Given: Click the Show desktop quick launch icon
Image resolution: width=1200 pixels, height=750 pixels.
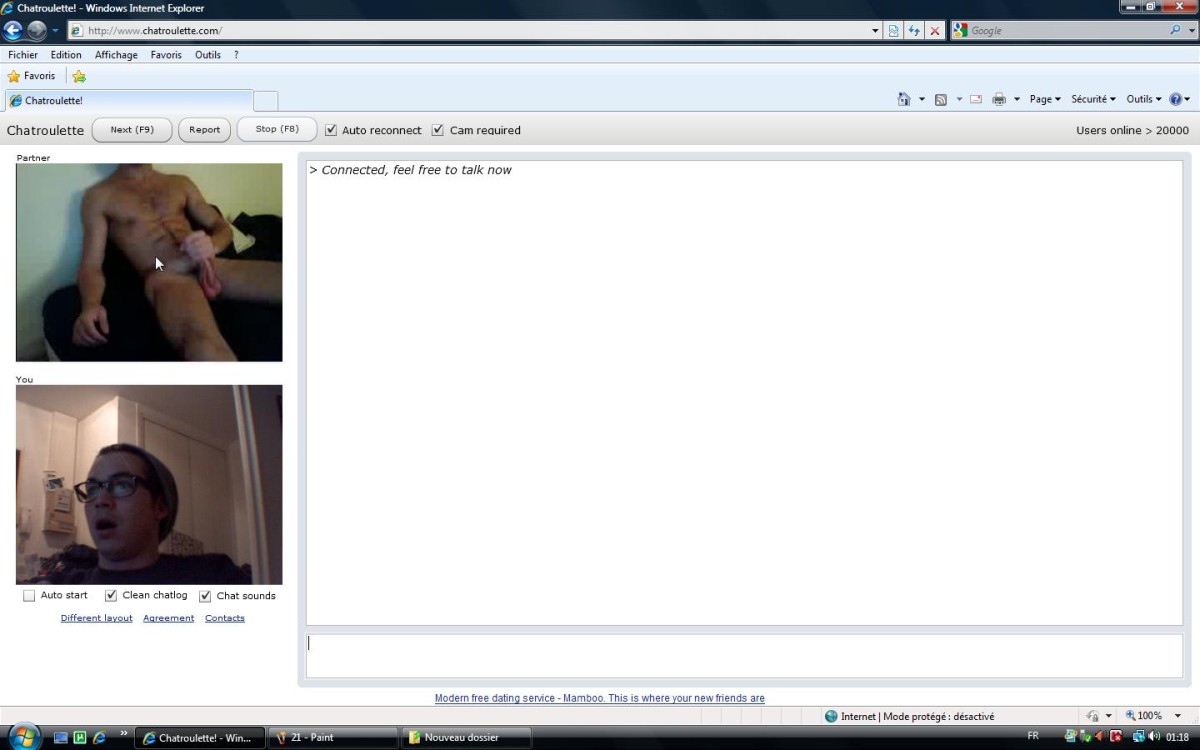Looking at the screenshot, I should 61,738.
